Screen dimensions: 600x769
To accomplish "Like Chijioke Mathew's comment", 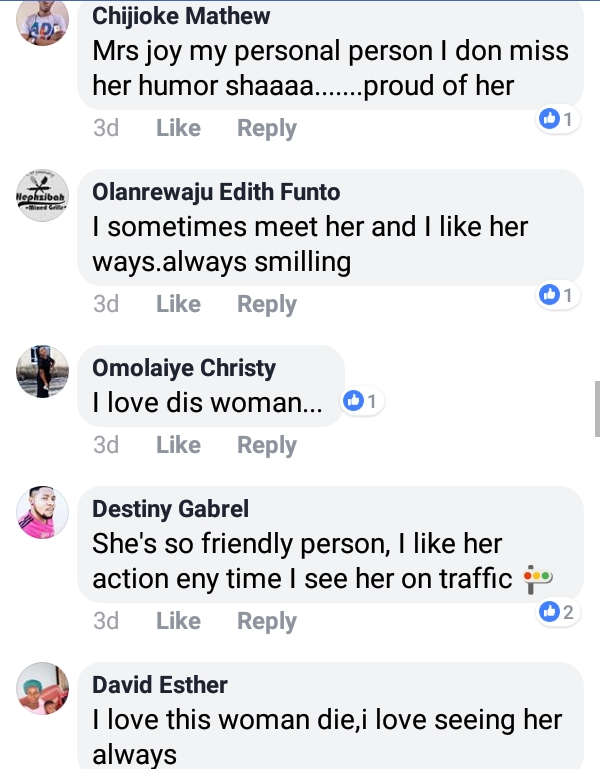I will (x=178, y=128).
